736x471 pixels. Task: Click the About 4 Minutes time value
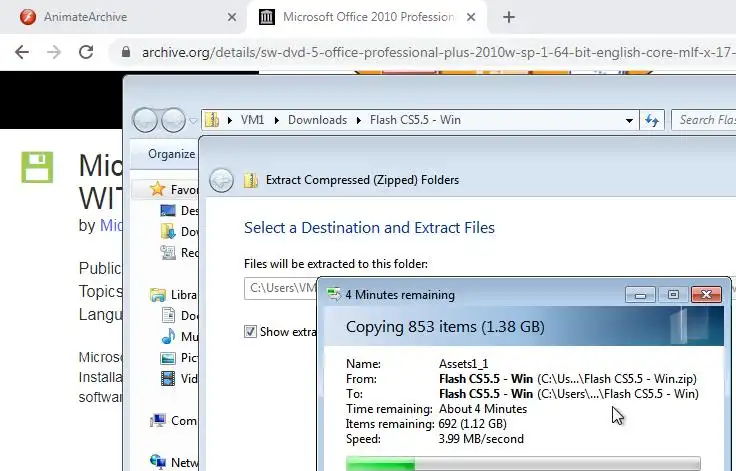point(483,409)
